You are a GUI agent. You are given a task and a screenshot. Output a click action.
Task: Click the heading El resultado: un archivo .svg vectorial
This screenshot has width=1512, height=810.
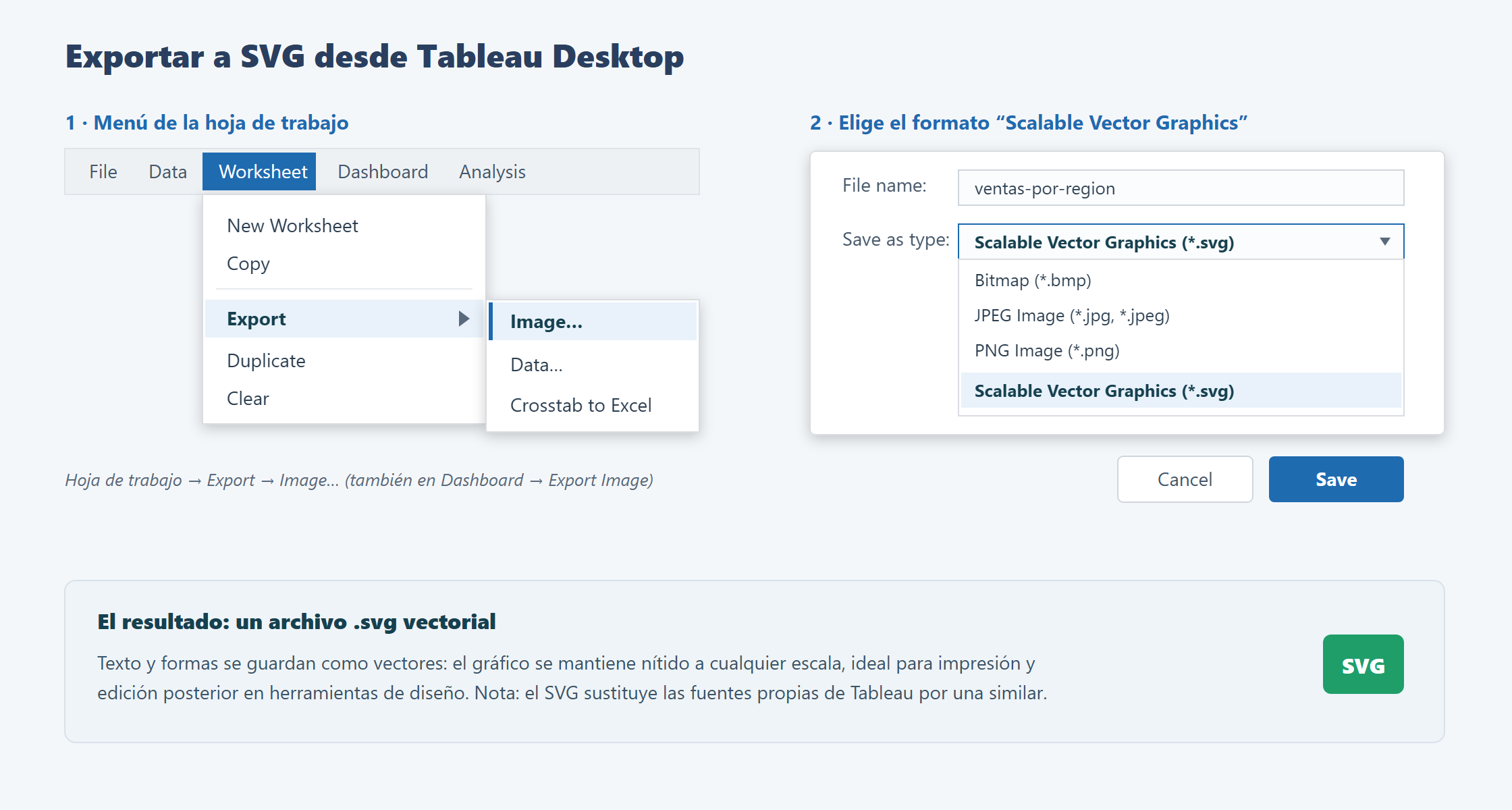pos(296,622)
